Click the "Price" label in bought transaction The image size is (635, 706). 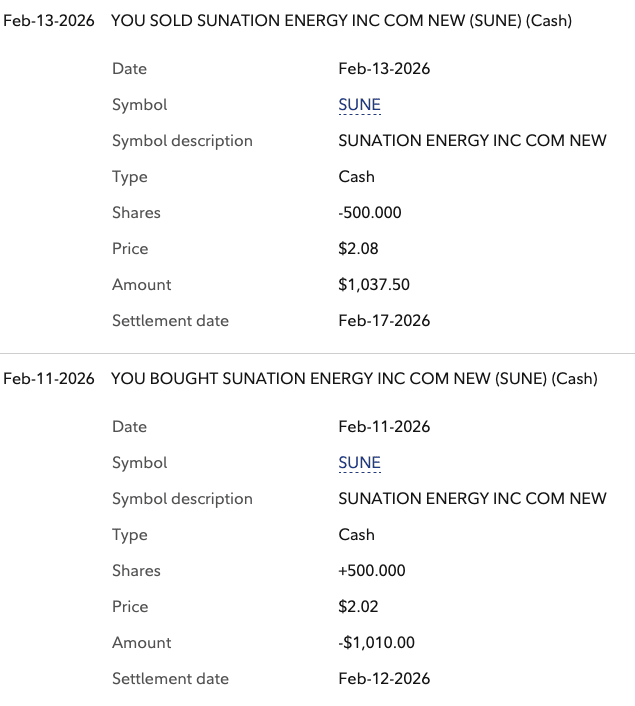[130, 607]
